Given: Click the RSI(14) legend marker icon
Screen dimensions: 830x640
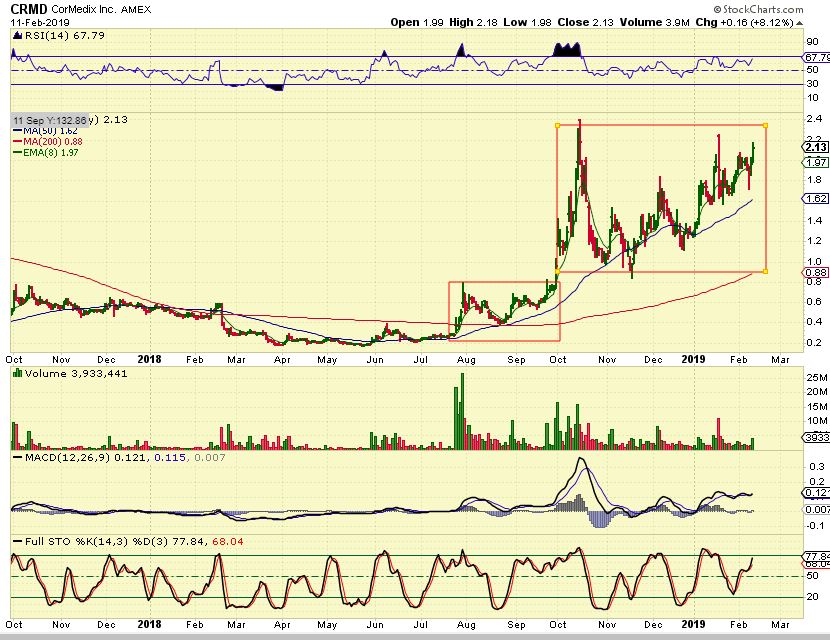Looking at the screenshot, I should click(x=17, y=35).
